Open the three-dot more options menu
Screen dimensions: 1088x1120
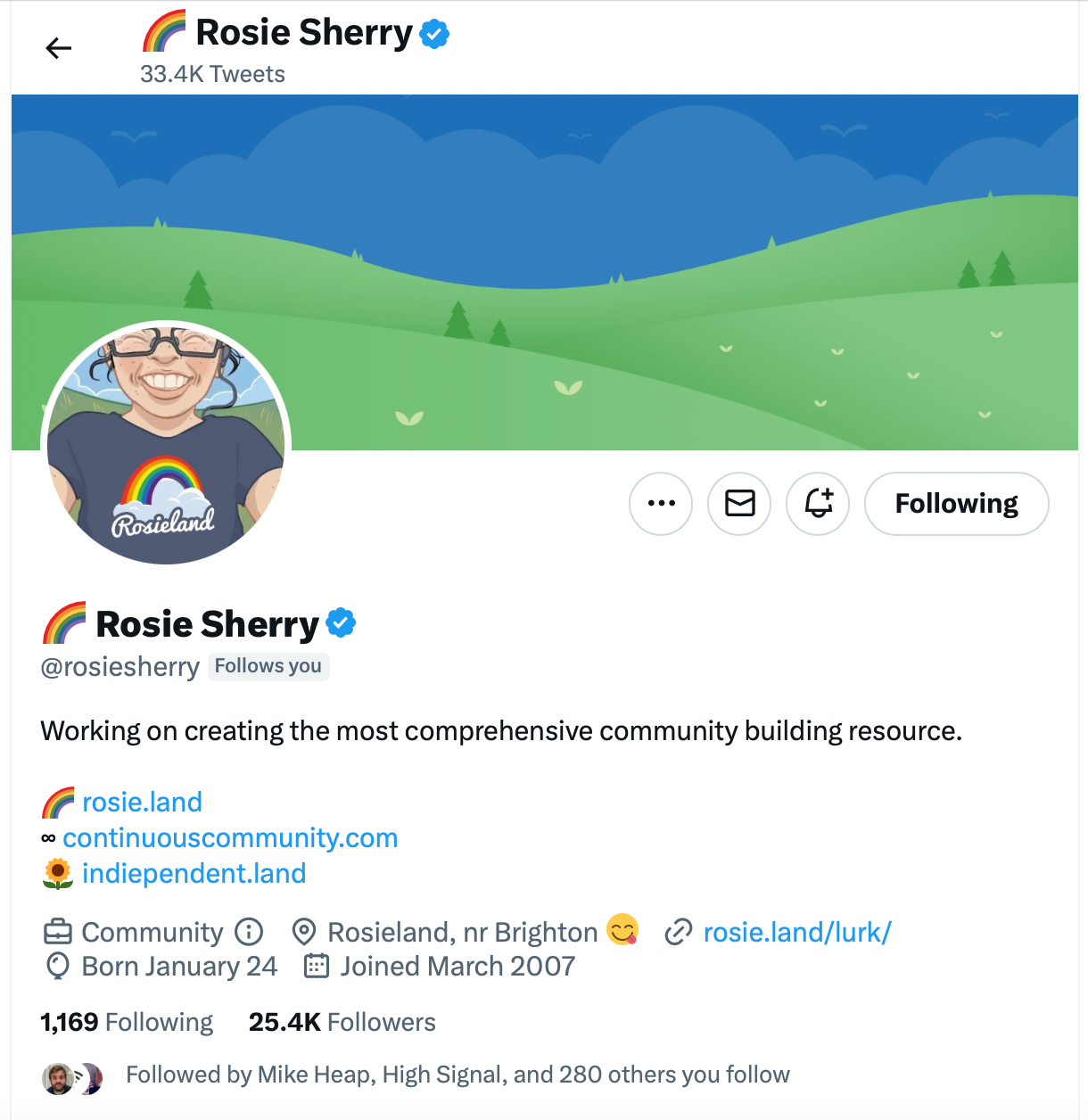click(661, 504)
